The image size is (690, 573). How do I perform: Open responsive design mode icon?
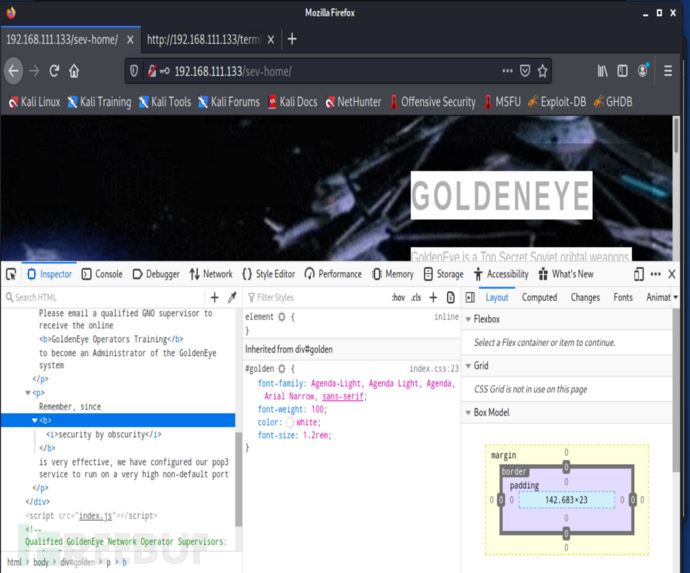coord(639,274)
